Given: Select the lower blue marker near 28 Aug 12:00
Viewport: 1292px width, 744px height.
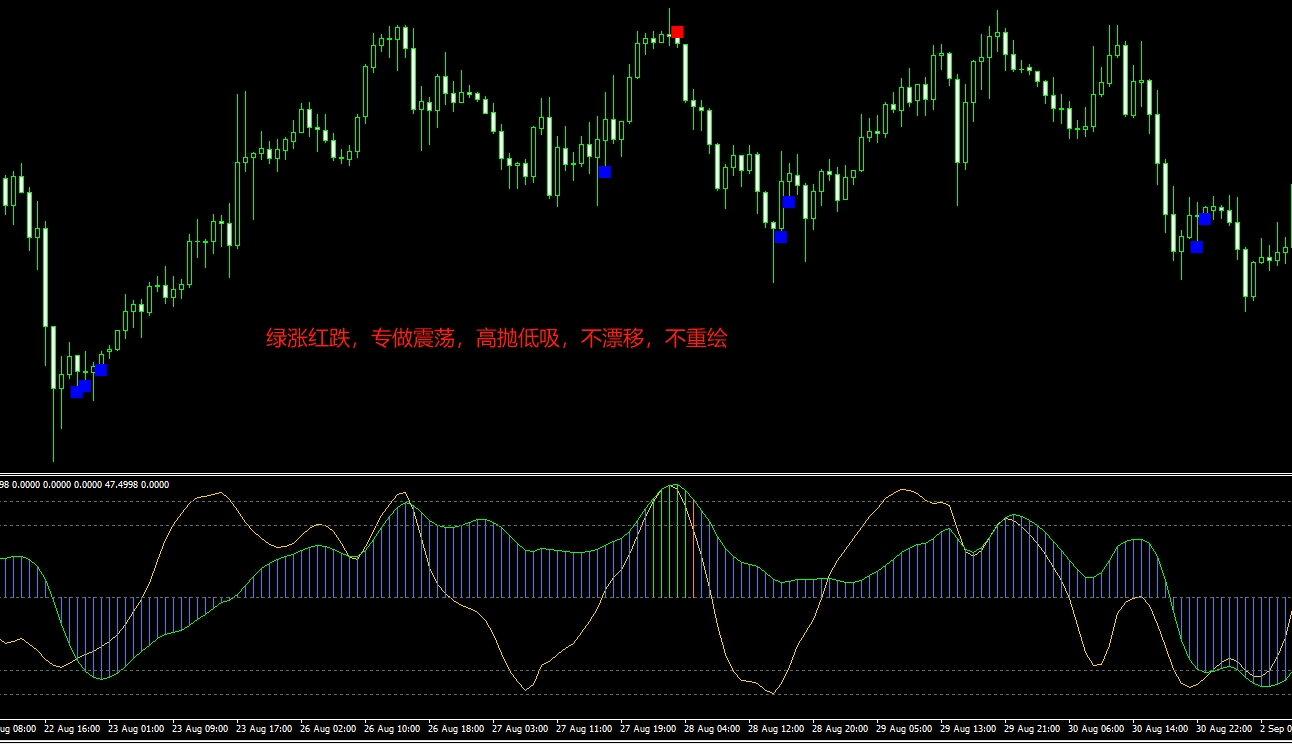Looking at the screenshot, I should [781, 237].
